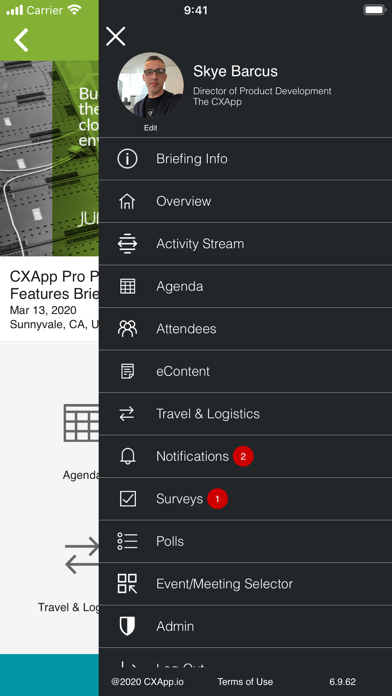Tap the red Surveys badge showing 1

218,499
